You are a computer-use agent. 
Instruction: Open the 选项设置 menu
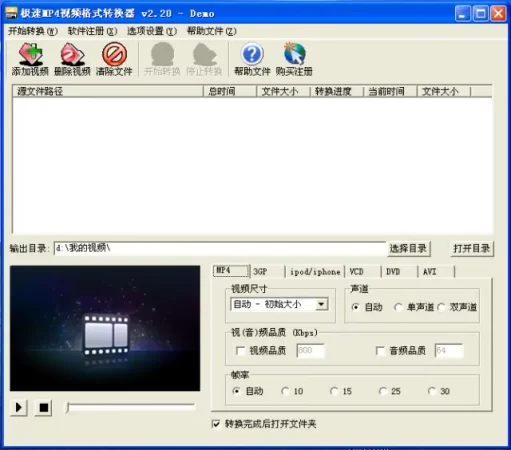[152, 31]
